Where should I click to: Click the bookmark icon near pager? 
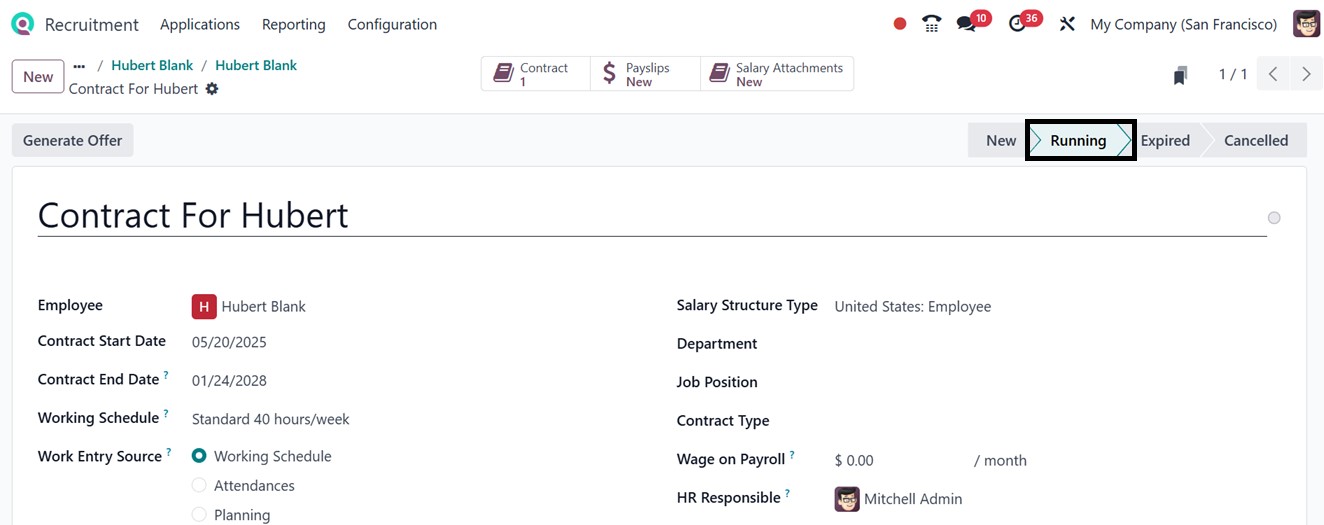point(1181,75)
